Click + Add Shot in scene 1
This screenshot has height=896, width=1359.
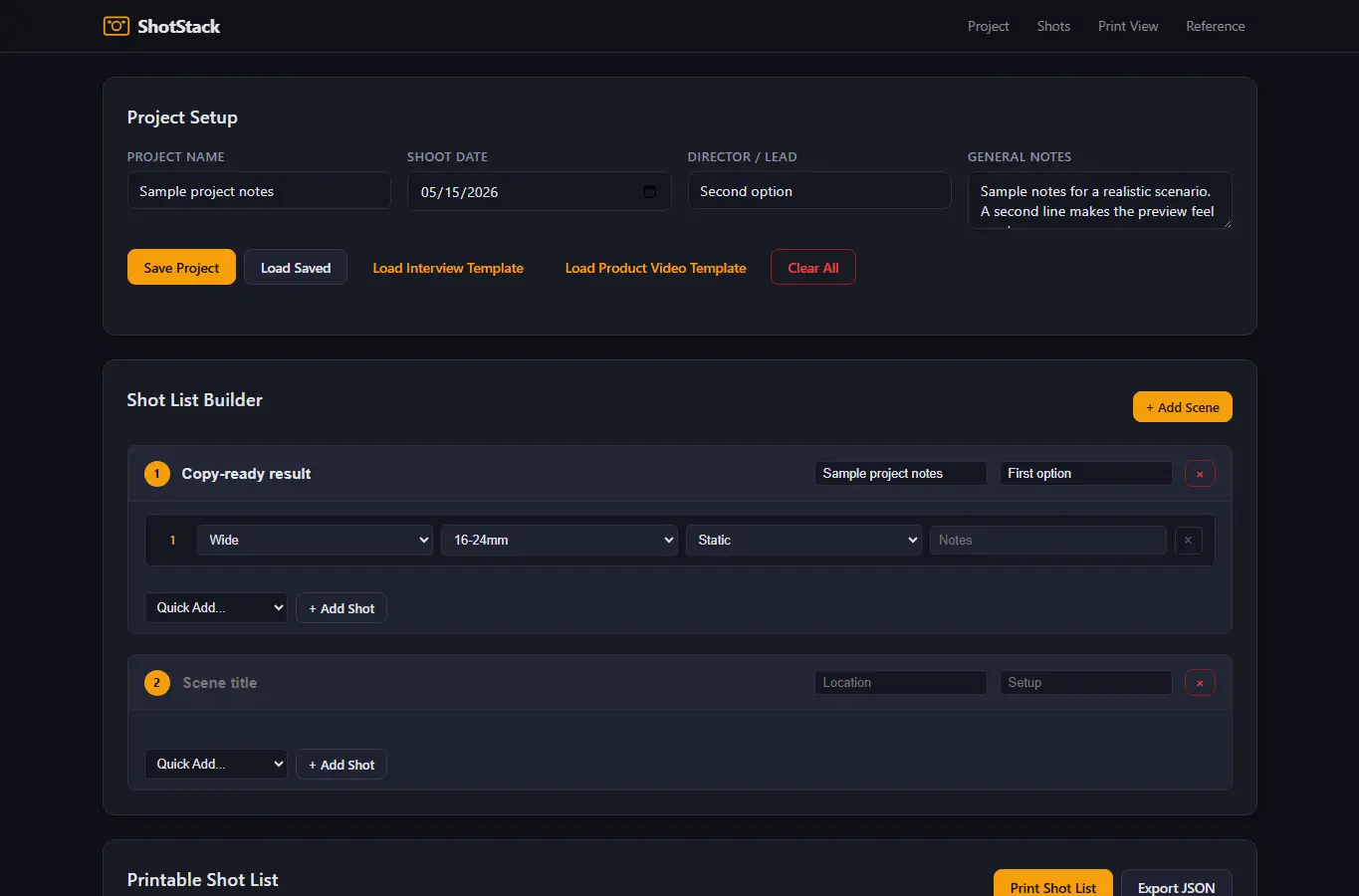pos(341,608)
